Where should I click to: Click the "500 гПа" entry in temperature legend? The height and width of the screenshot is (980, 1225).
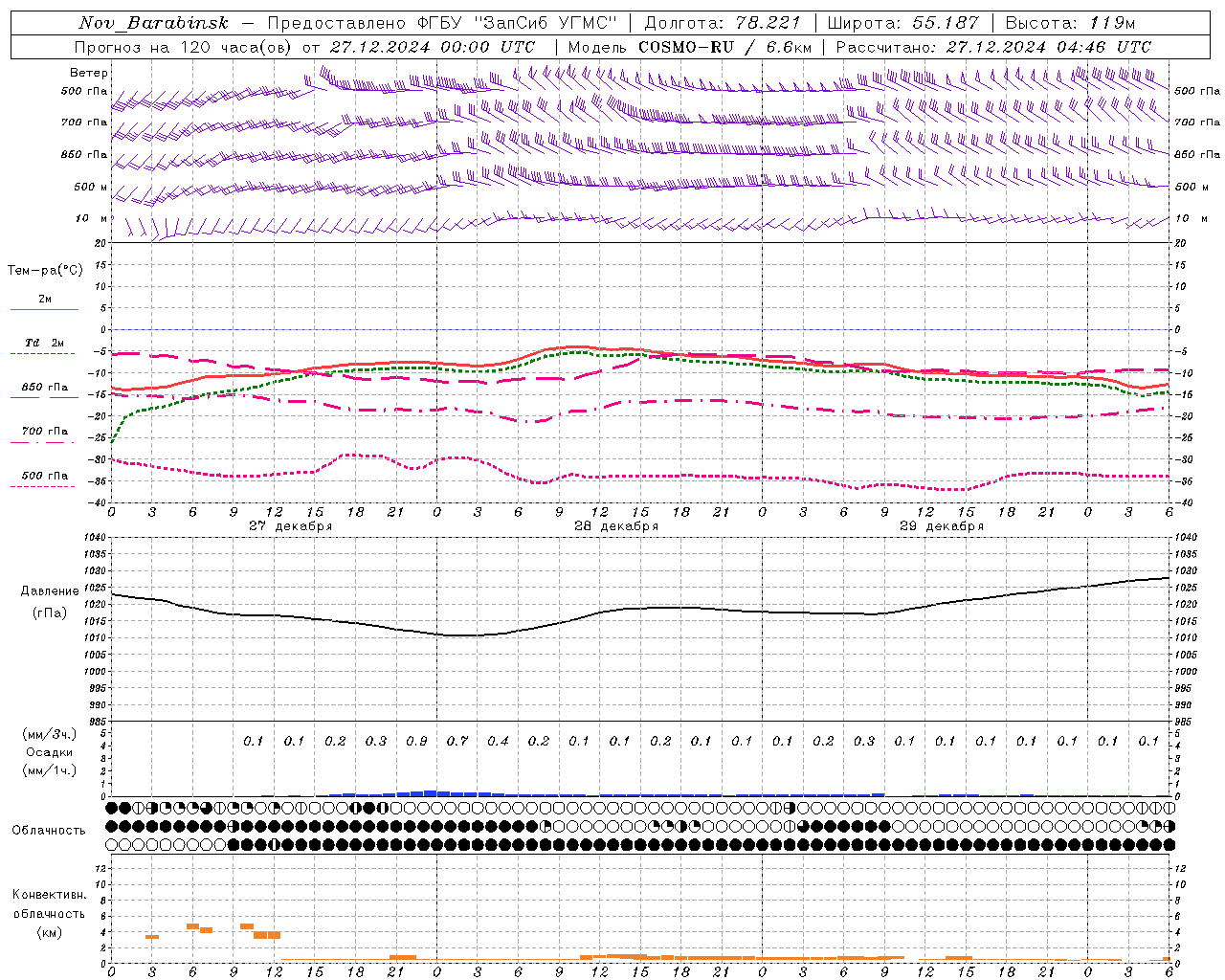coord(44,476)
